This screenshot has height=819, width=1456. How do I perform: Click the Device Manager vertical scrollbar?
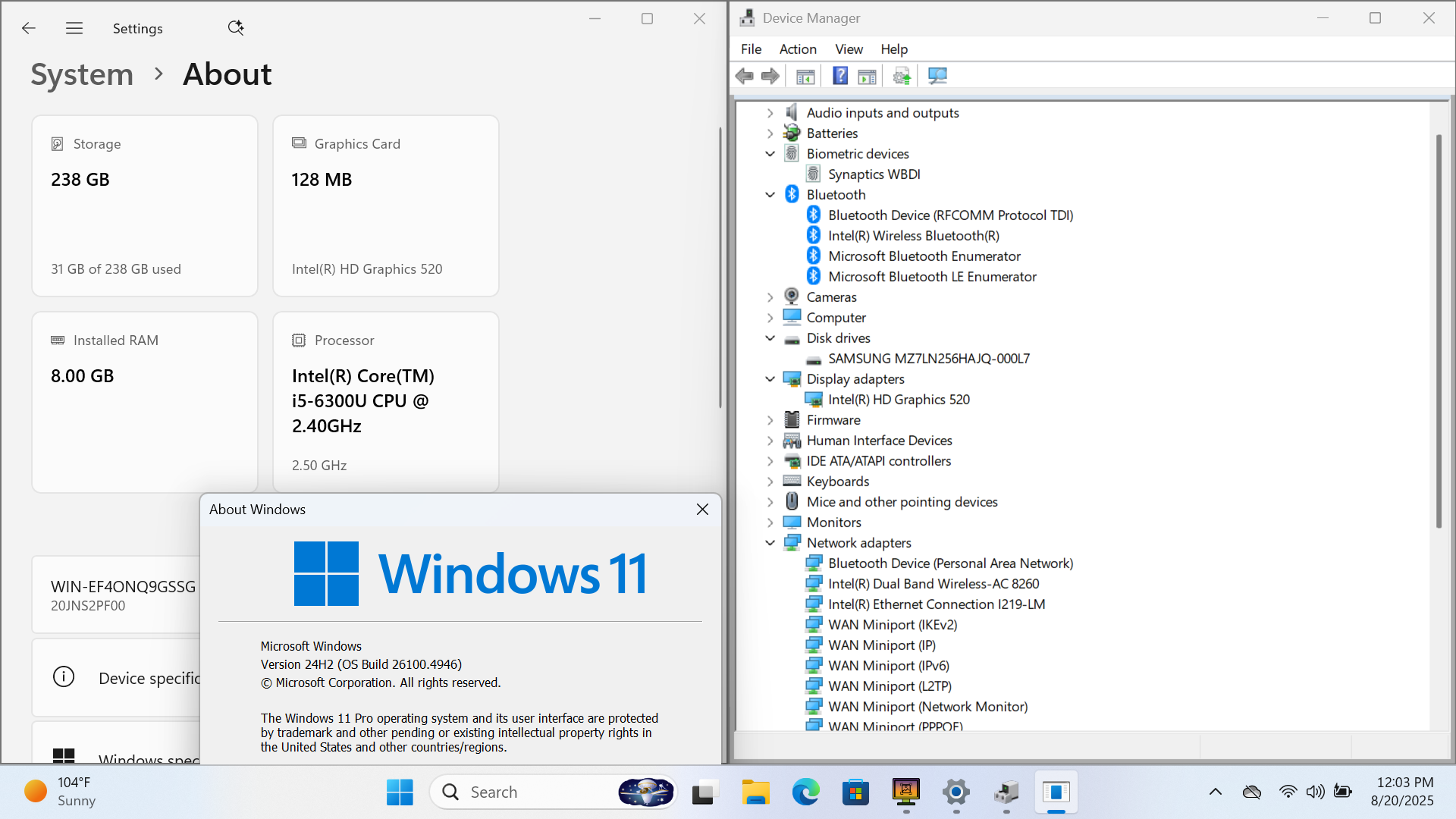click(1439, 331)
